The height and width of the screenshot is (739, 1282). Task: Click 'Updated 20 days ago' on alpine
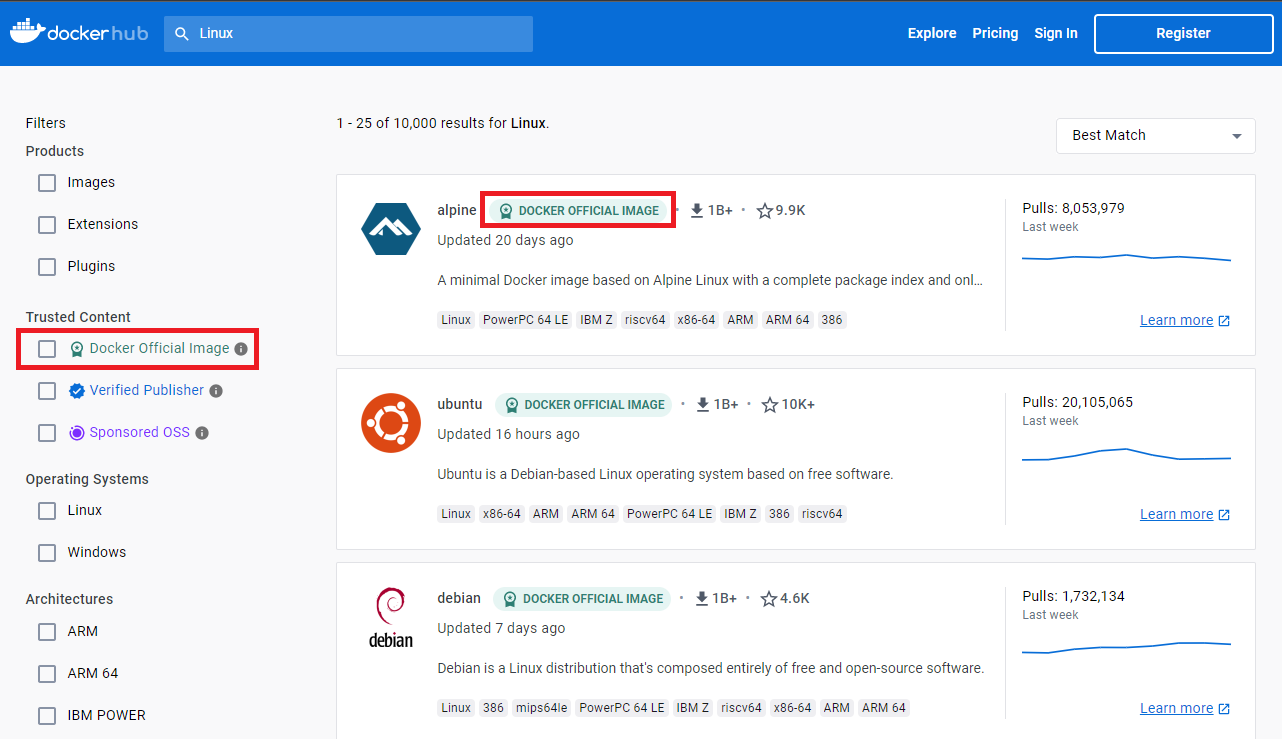(x=505, y=240)
